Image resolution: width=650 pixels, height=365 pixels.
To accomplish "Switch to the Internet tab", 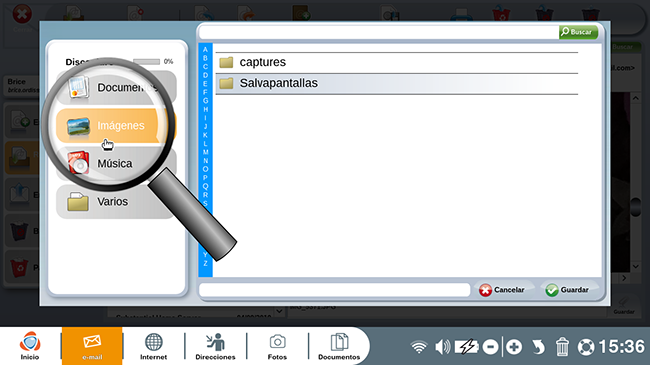I will 153,346.
